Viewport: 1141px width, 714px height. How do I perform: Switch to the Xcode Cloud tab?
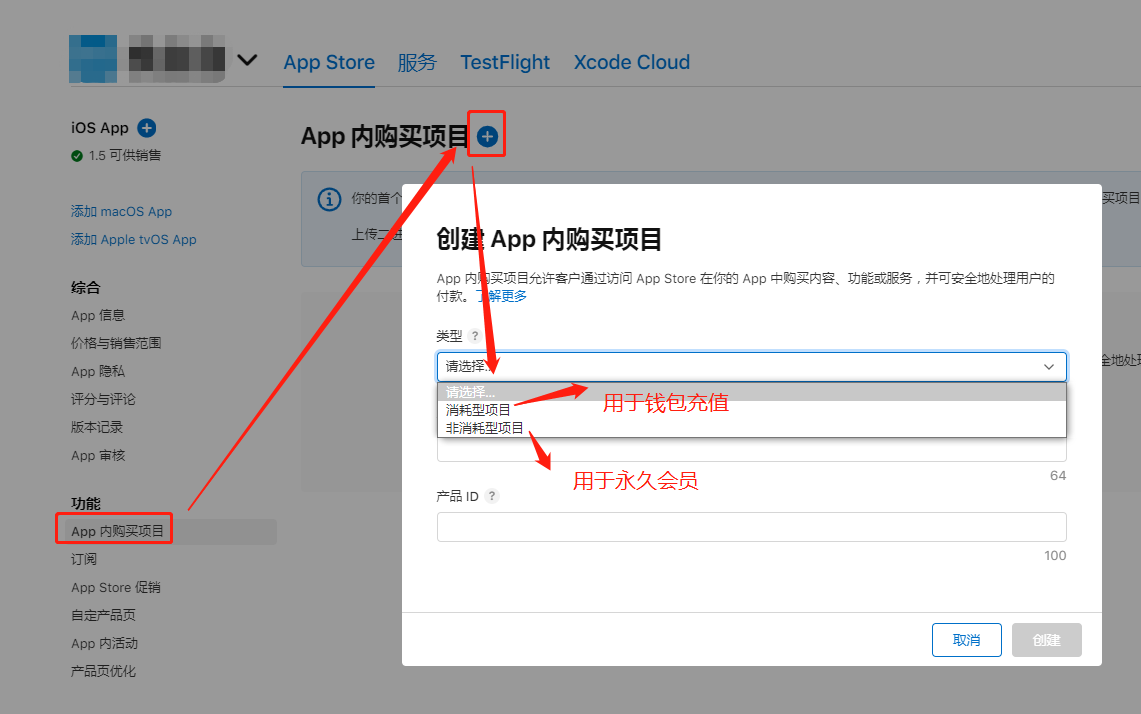click(x=632, y=63)
